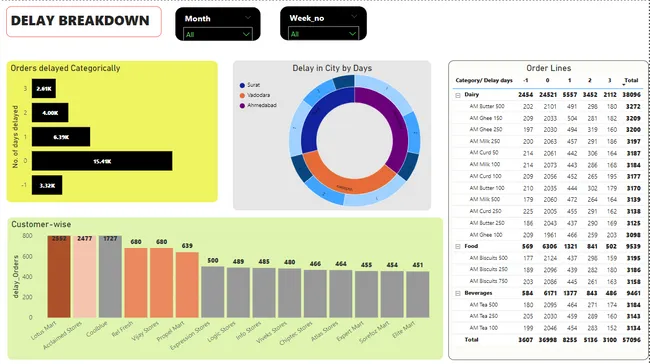
Task: Collapse the Dairy category row
Action: pos(458,95)
